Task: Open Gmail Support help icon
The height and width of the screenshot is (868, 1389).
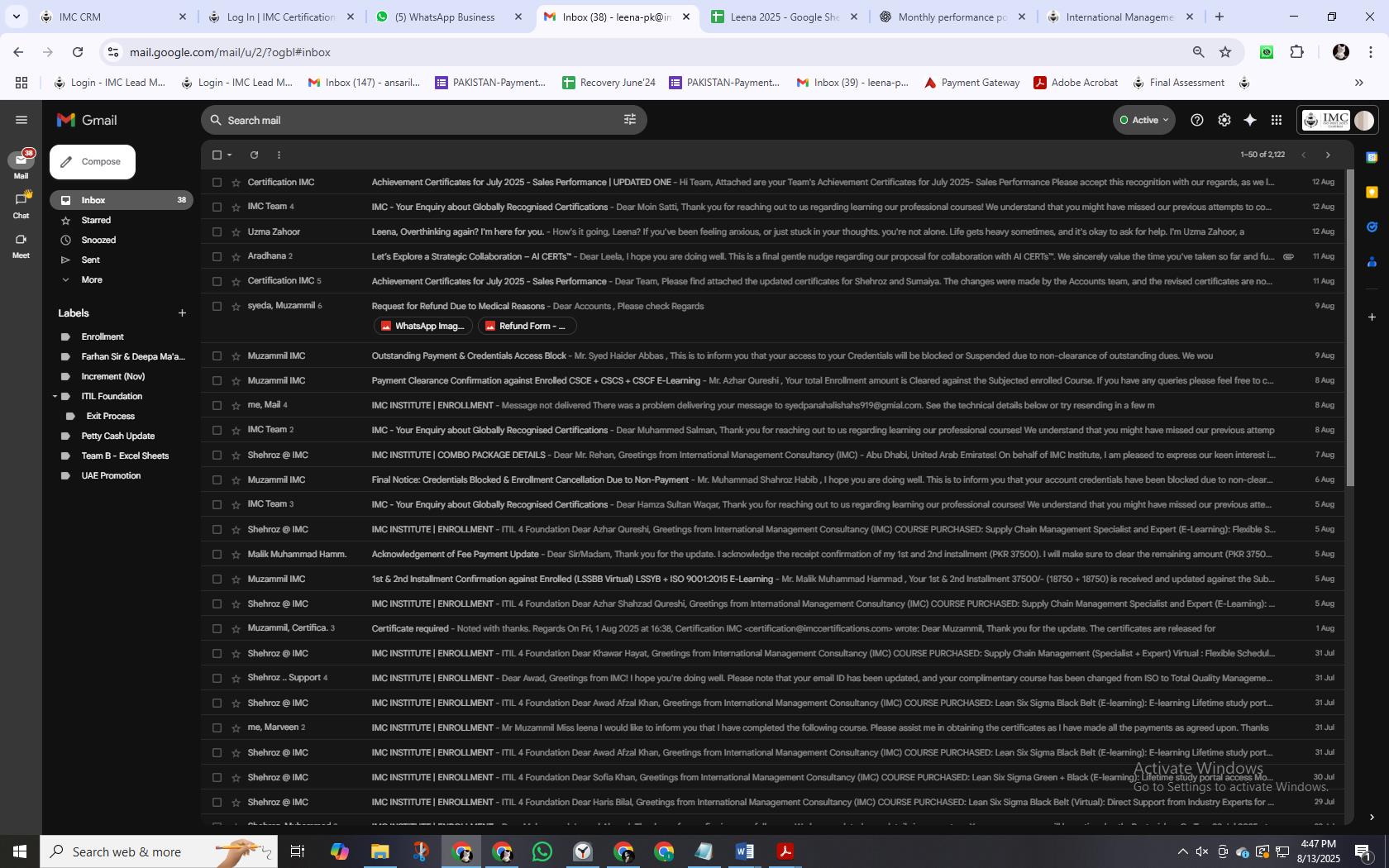Action: 1196,120
